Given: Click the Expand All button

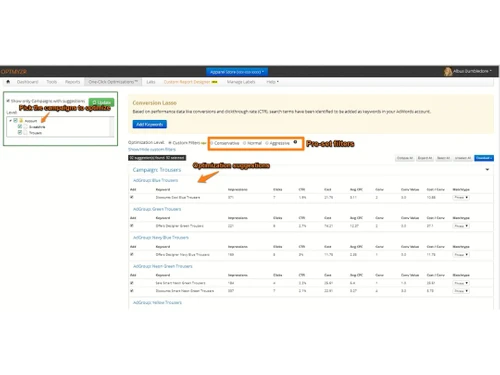Looking at the screenshot, I should (425, 158).
